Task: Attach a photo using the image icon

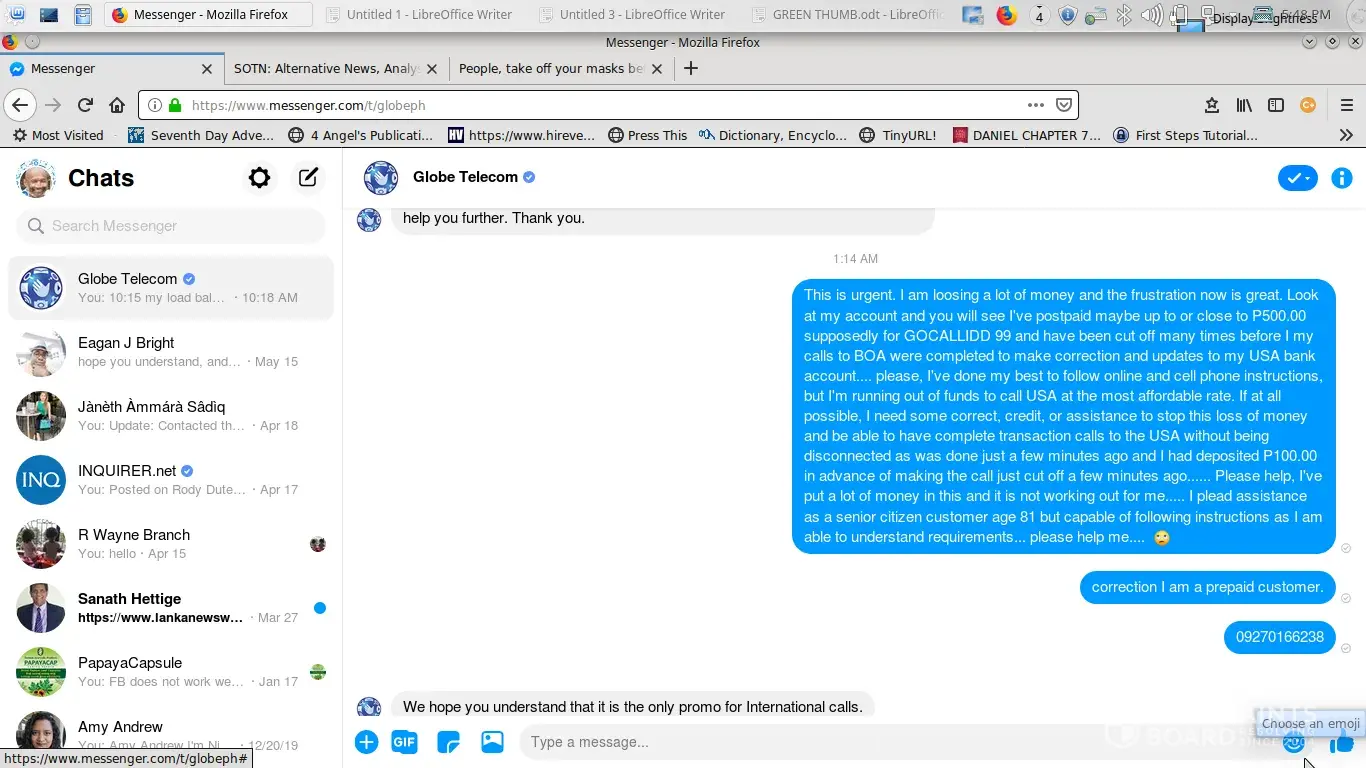Action: pyautogui.click(x=492, y=742)
